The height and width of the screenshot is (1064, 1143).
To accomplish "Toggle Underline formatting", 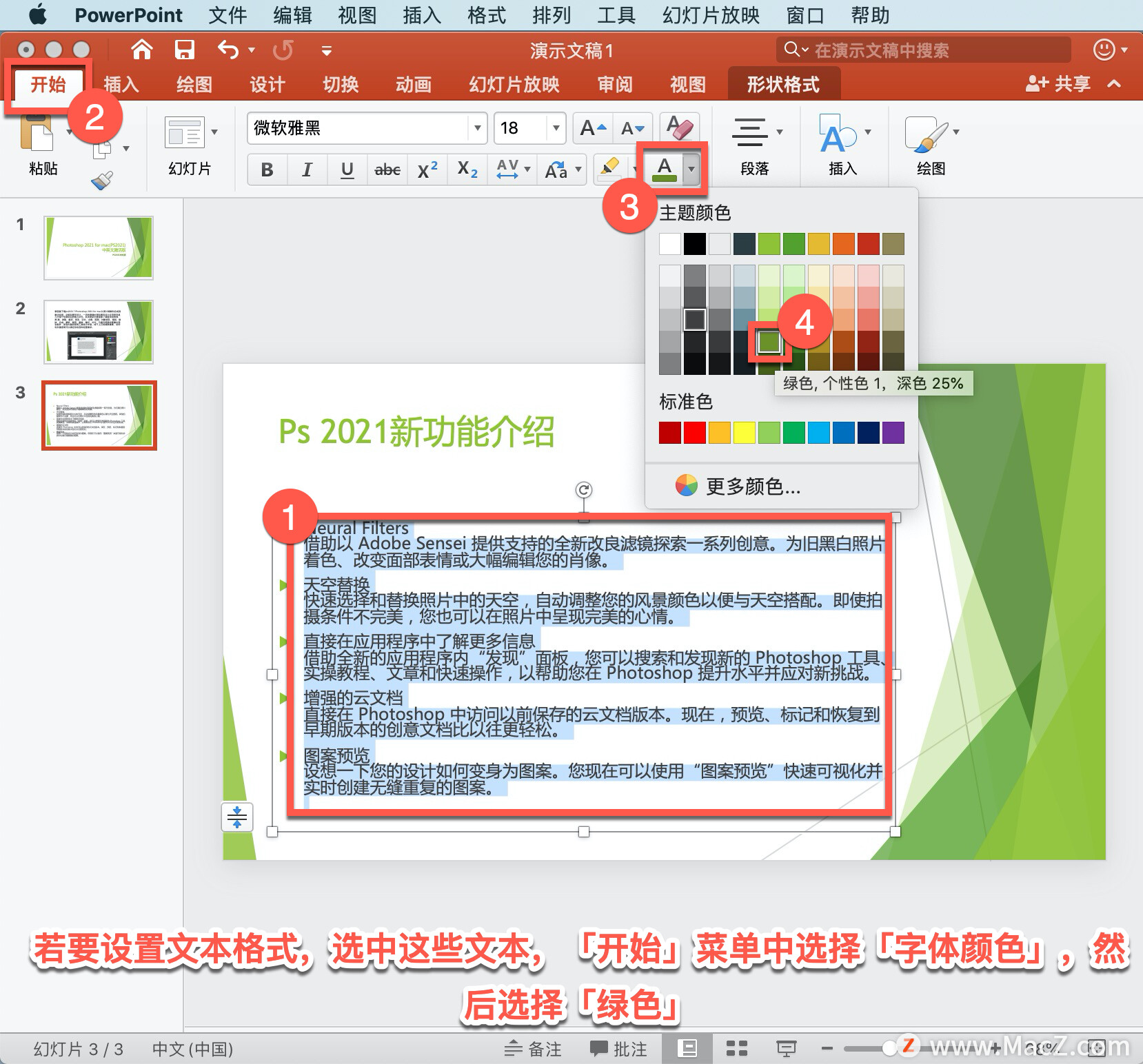I will tap(347, 170).
